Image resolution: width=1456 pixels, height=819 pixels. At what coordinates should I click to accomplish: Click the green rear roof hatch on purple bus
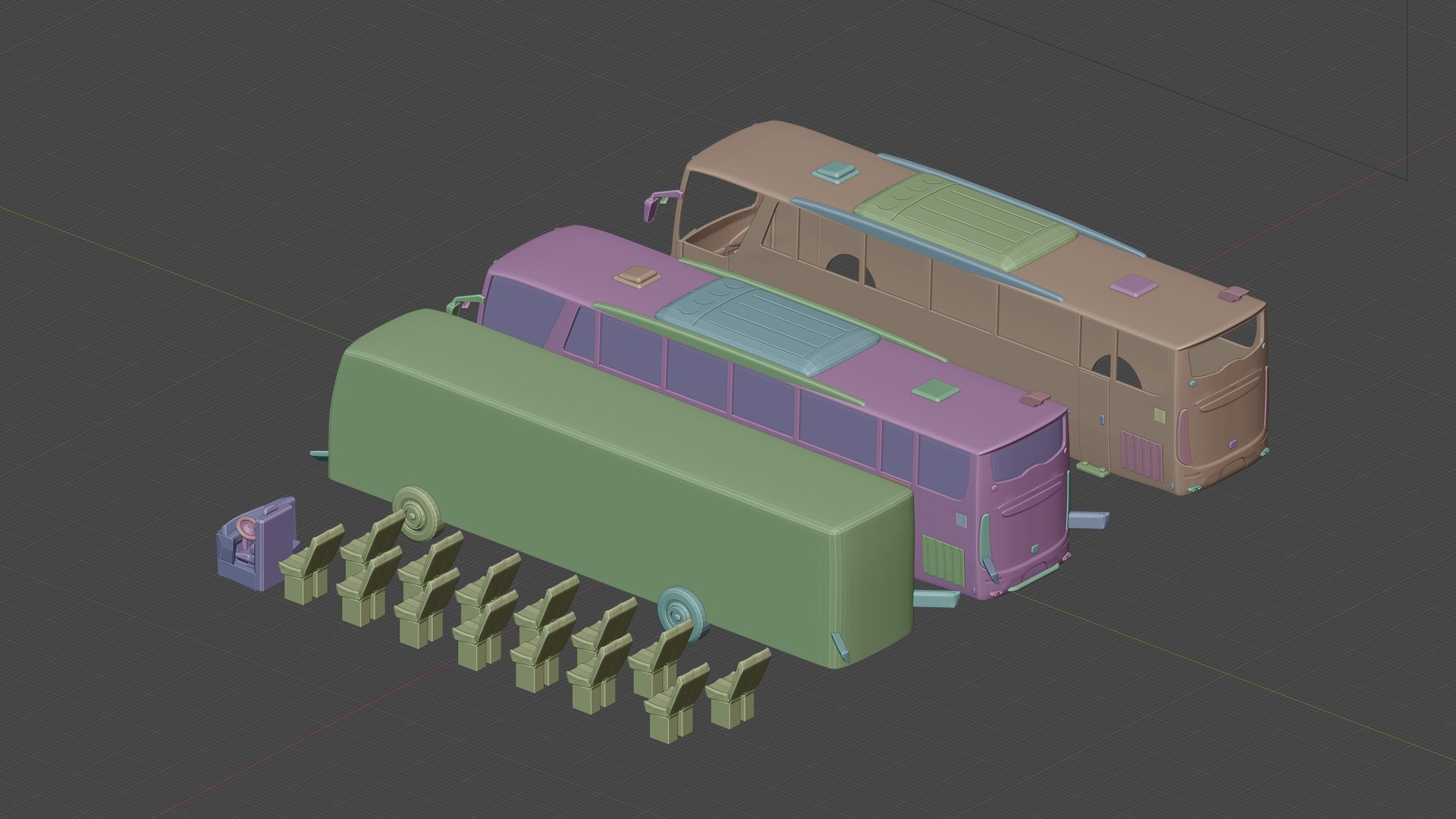click(935, 391)
